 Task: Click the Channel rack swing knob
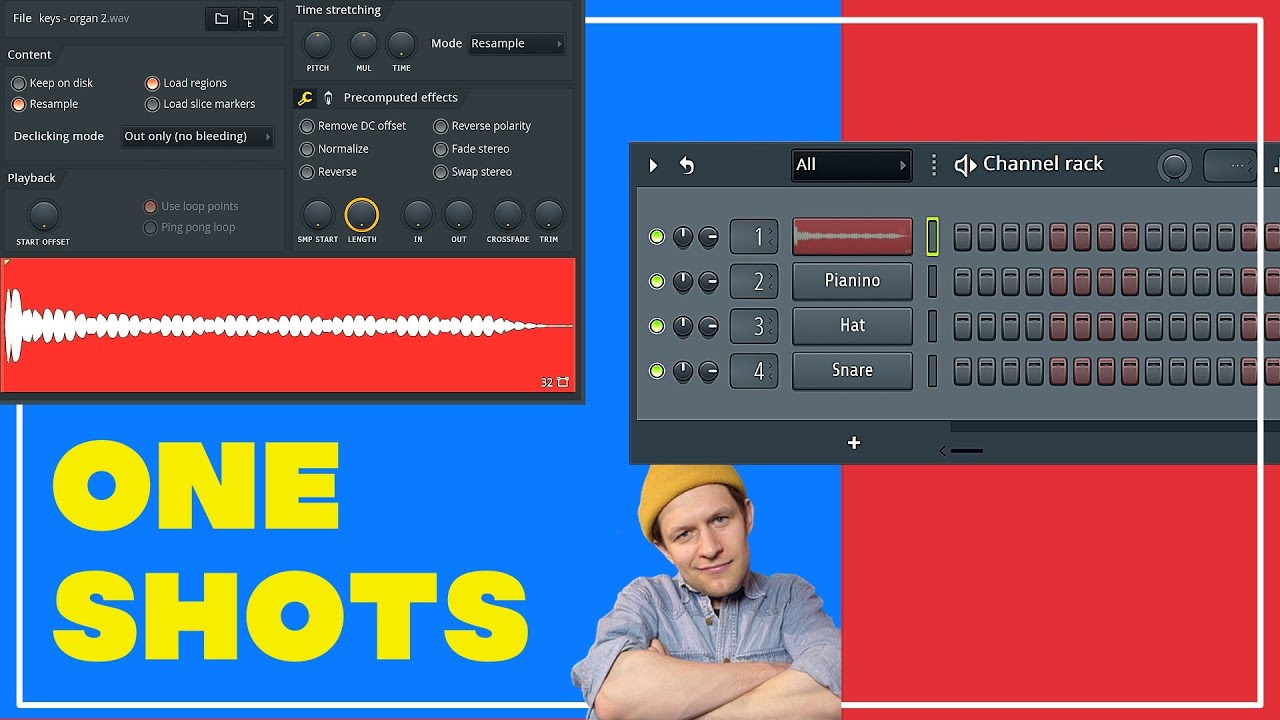coord(1174,166)
